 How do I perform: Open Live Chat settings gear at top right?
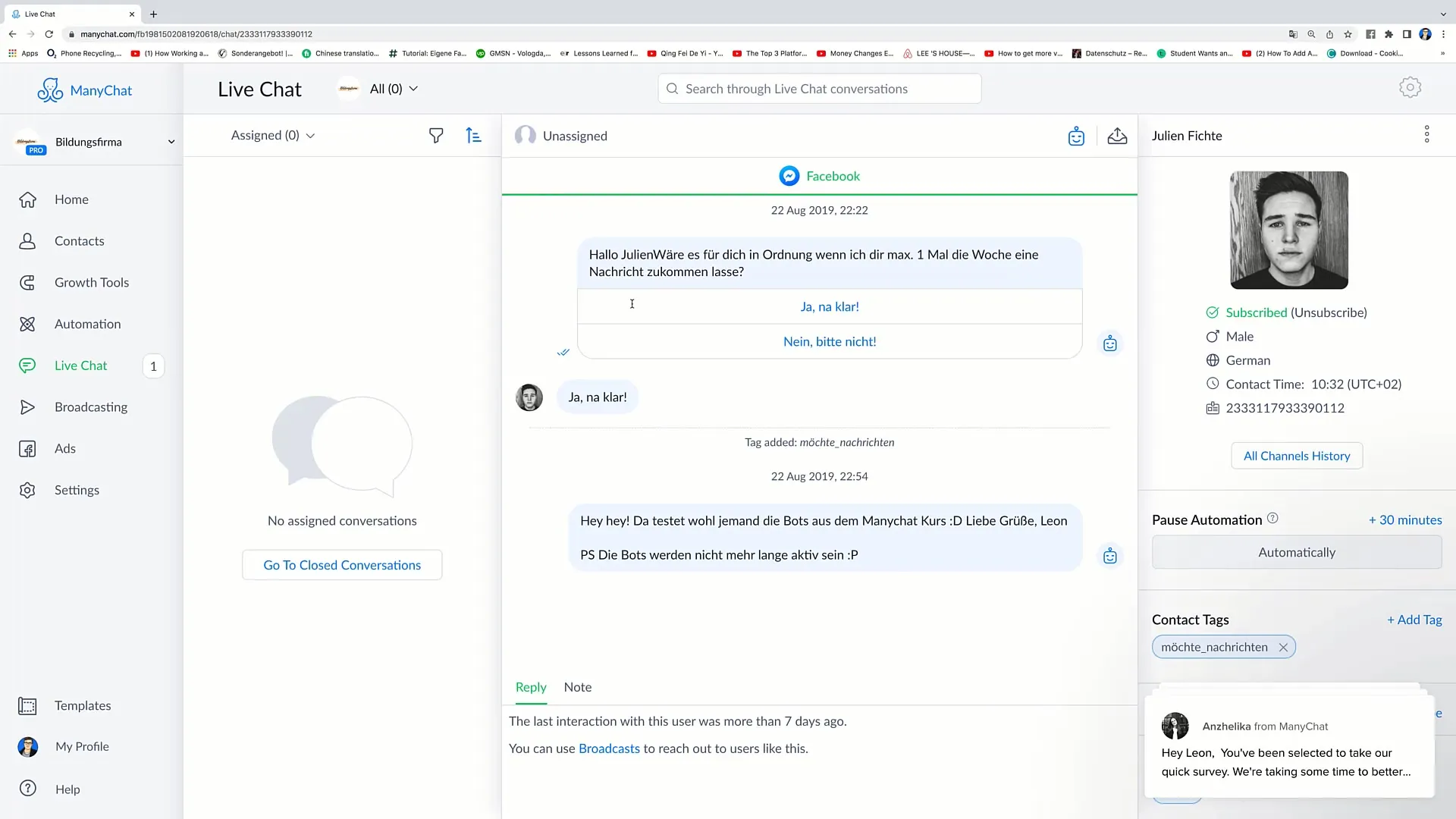click(1410, 88)
